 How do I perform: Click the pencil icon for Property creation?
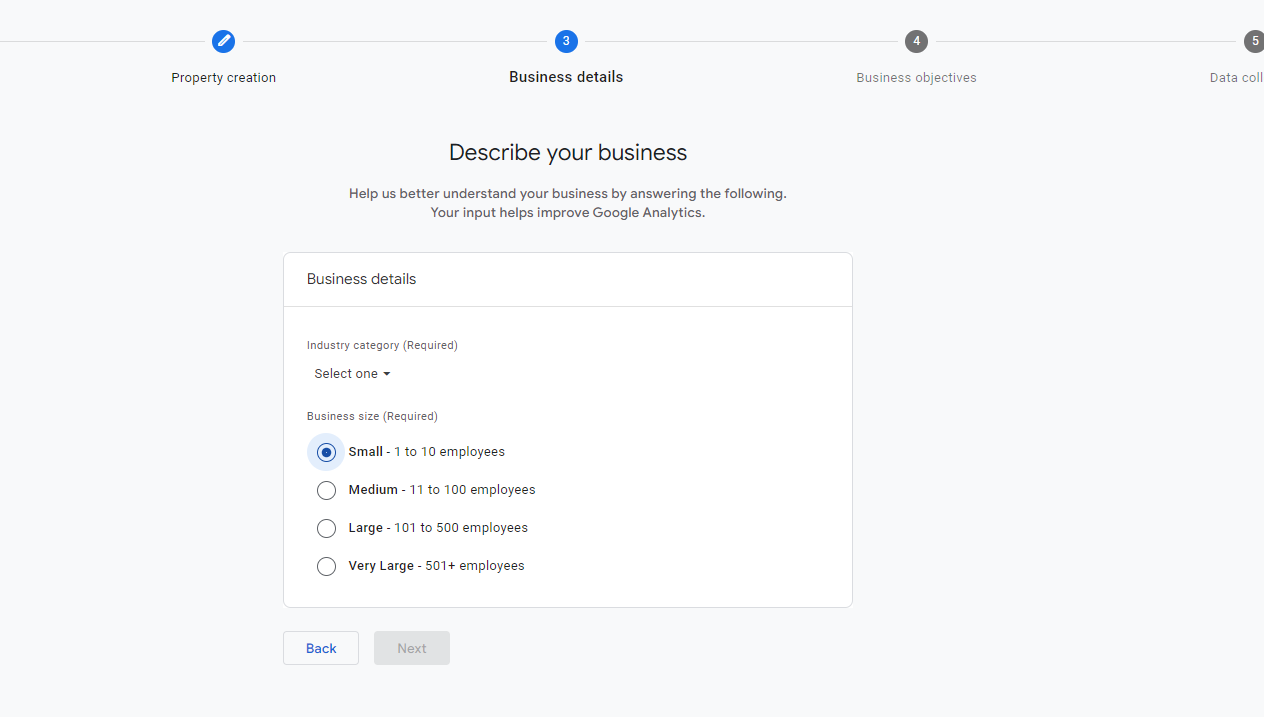(x=223, y=41)
